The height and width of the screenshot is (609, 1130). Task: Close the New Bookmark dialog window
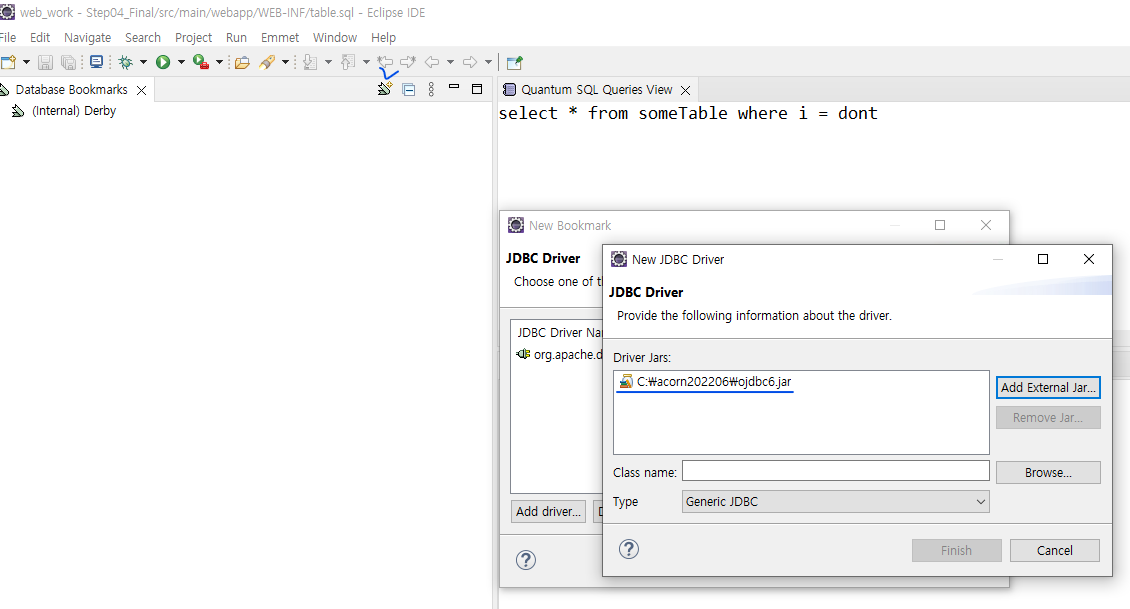(x=986, y=226)
